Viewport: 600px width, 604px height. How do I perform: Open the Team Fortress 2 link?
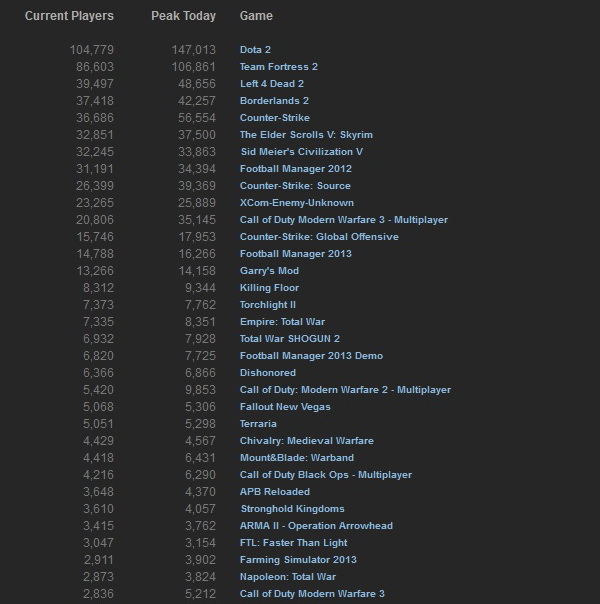(x=278, y=67)
